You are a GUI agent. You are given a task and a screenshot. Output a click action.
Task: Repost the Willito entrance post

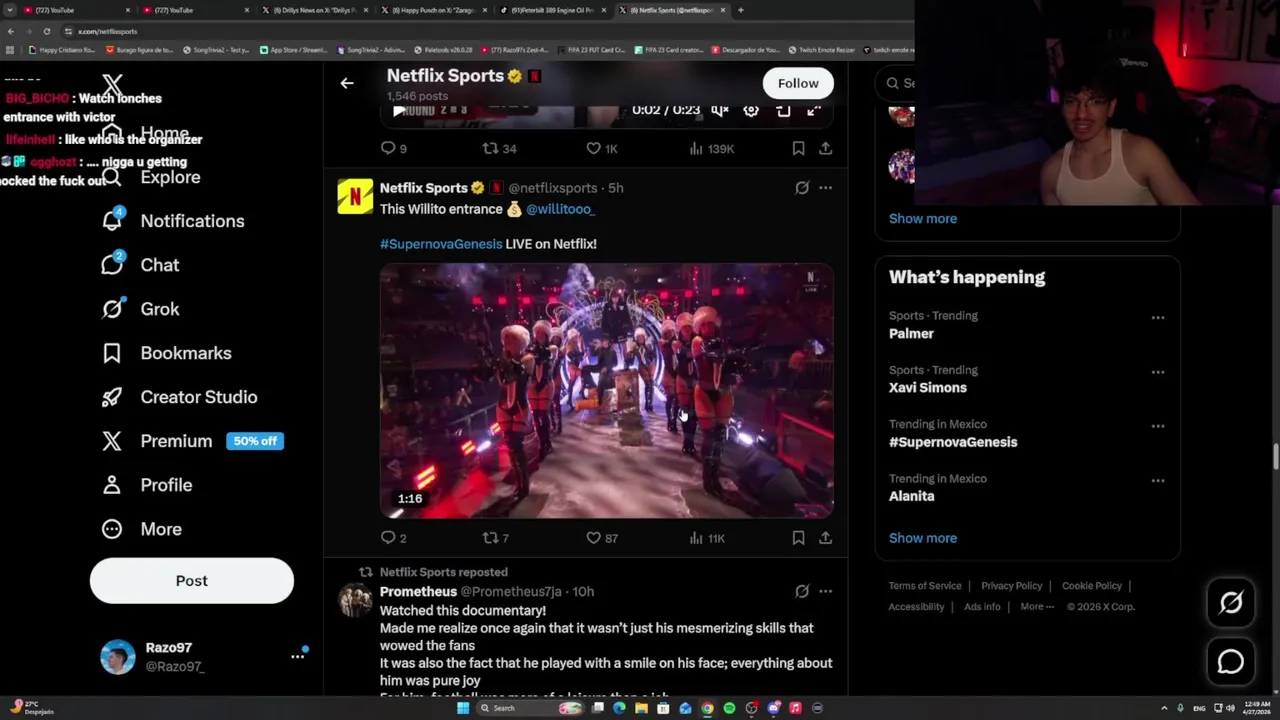click(496, 538)
